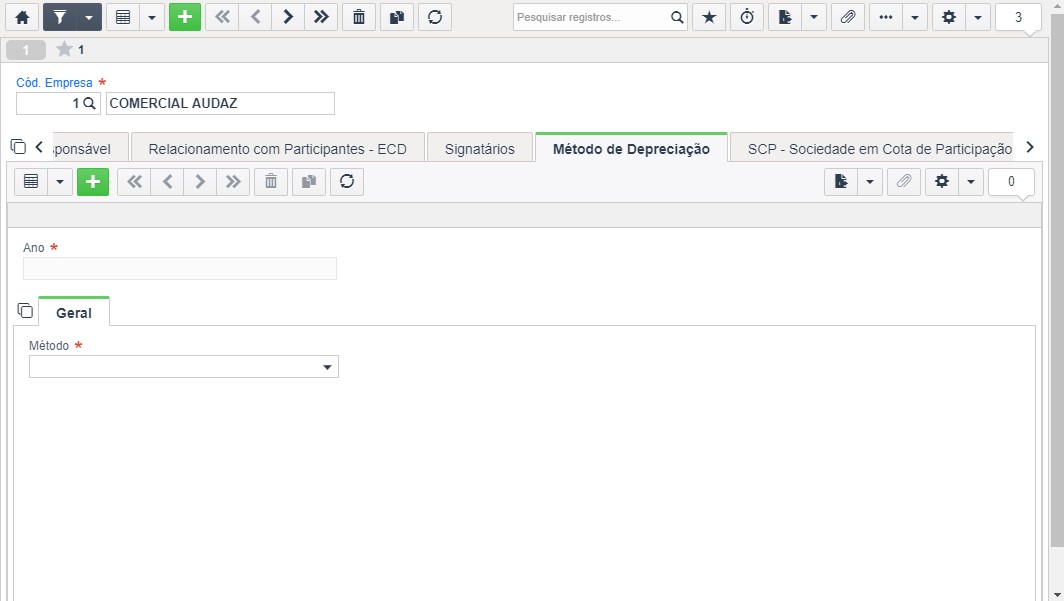Expand sub-panel grid view dropdown arrow
This screenshot has height=601, width=1064.
[60, 181]
